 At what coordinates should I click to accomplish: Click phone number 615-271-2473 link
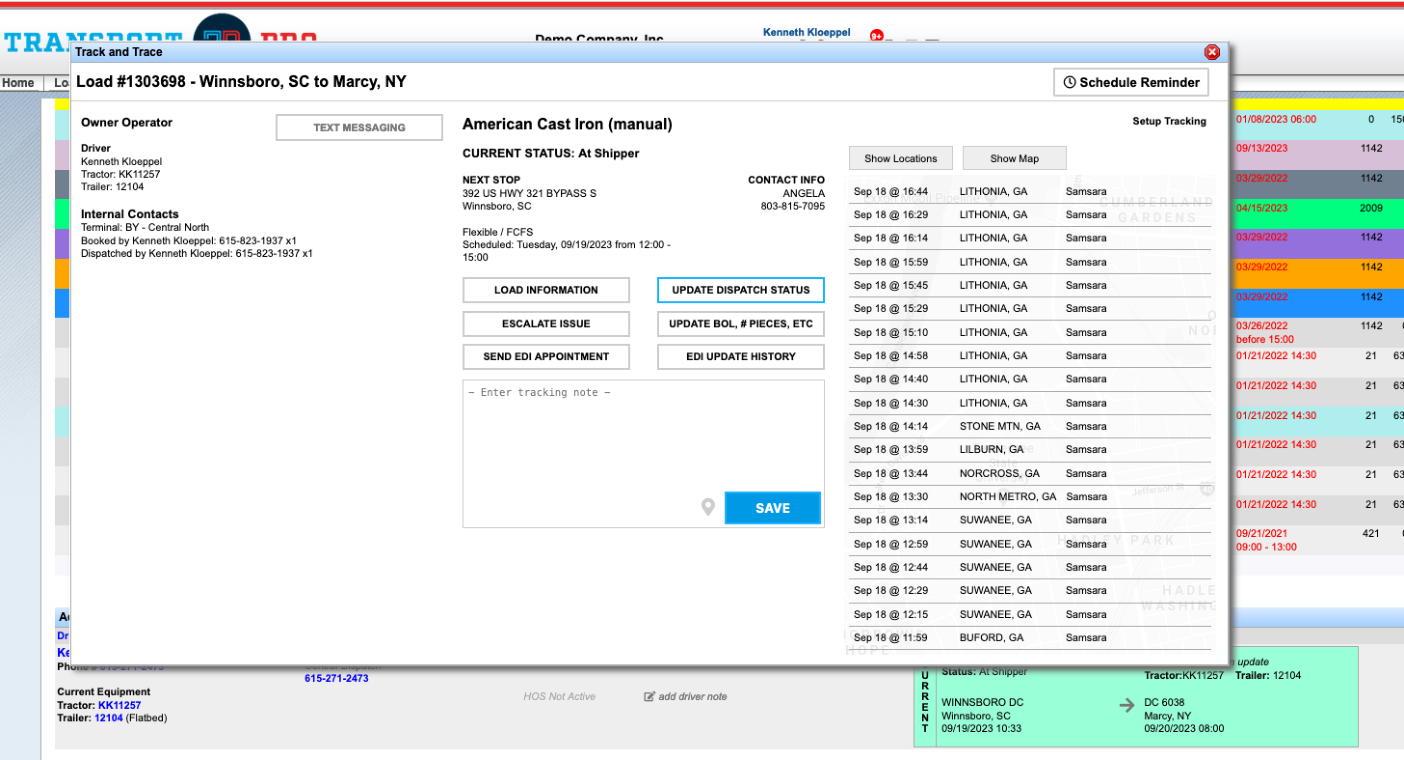click(336, 678)
